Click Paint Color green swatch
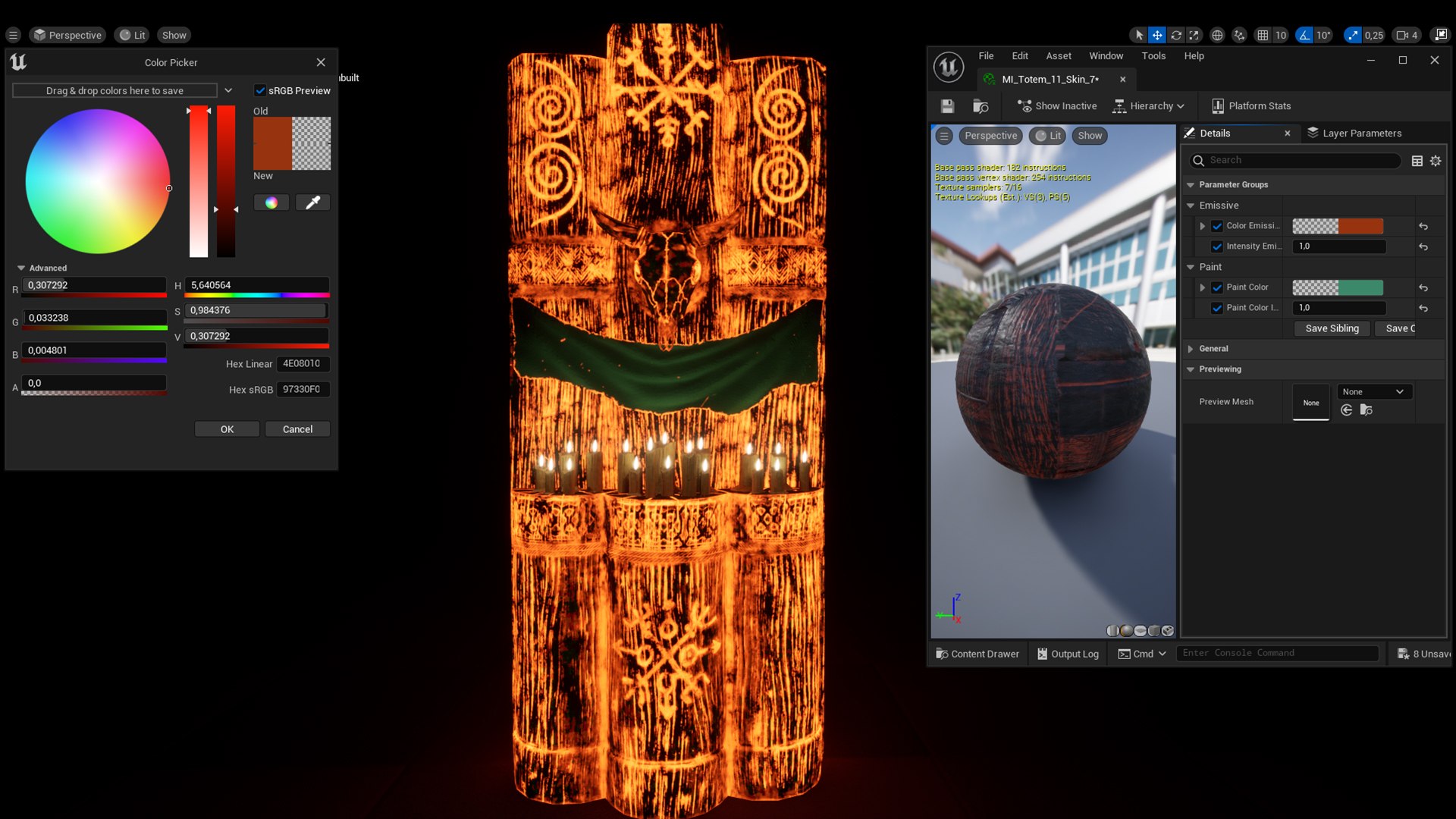 (x=1360, y=287)
